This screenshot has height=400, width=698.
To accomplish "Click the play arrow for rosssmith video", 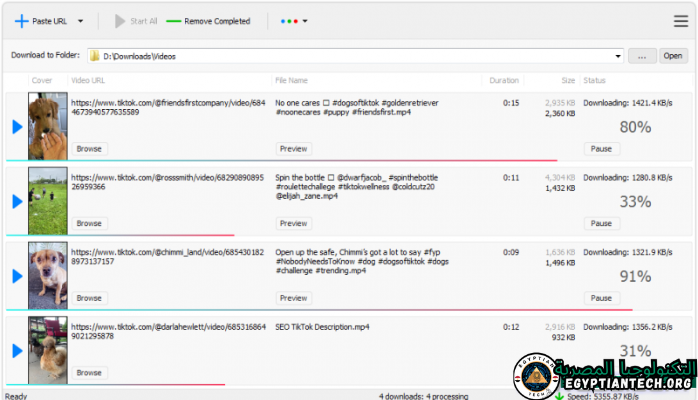I will pos(16,201).
